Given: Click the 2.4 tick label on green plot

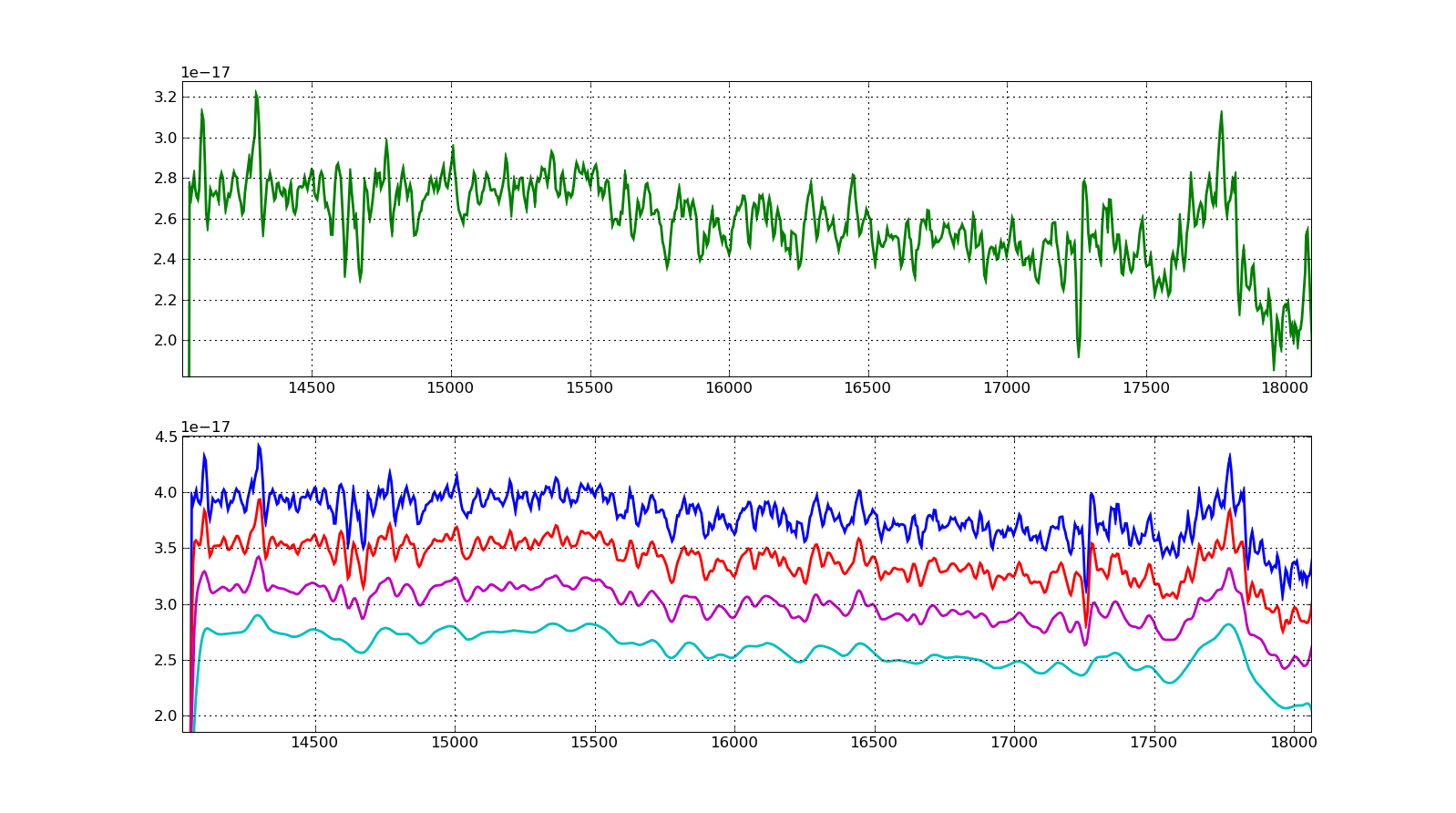Looking at the screenshot, I should (x=167, y=260).
